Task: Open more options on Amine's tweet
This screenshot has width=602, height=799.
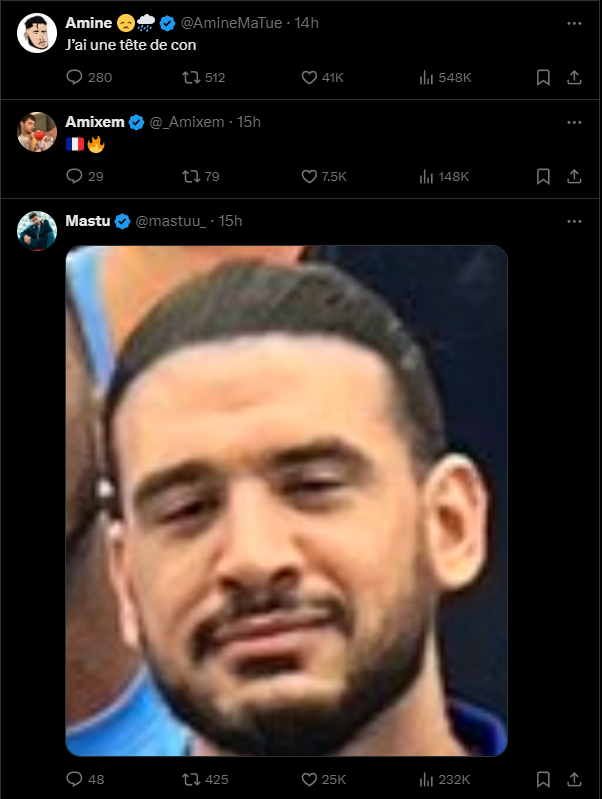Action: coord(574,22)
